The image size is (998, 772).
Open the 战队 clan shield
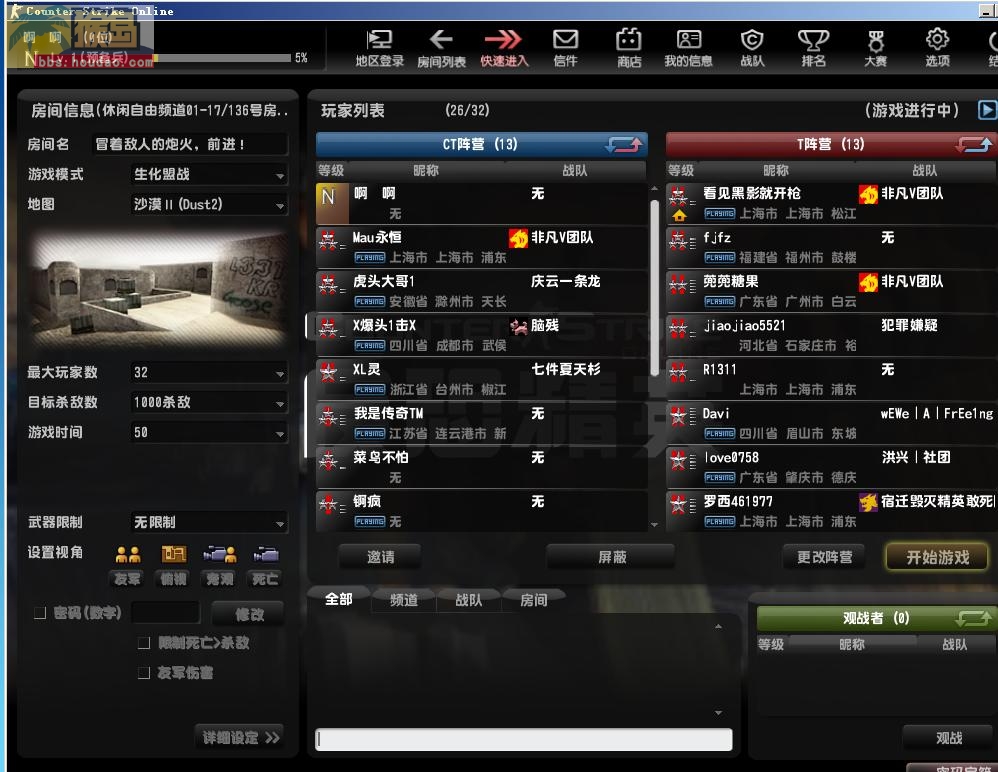[x=752, y=48]
